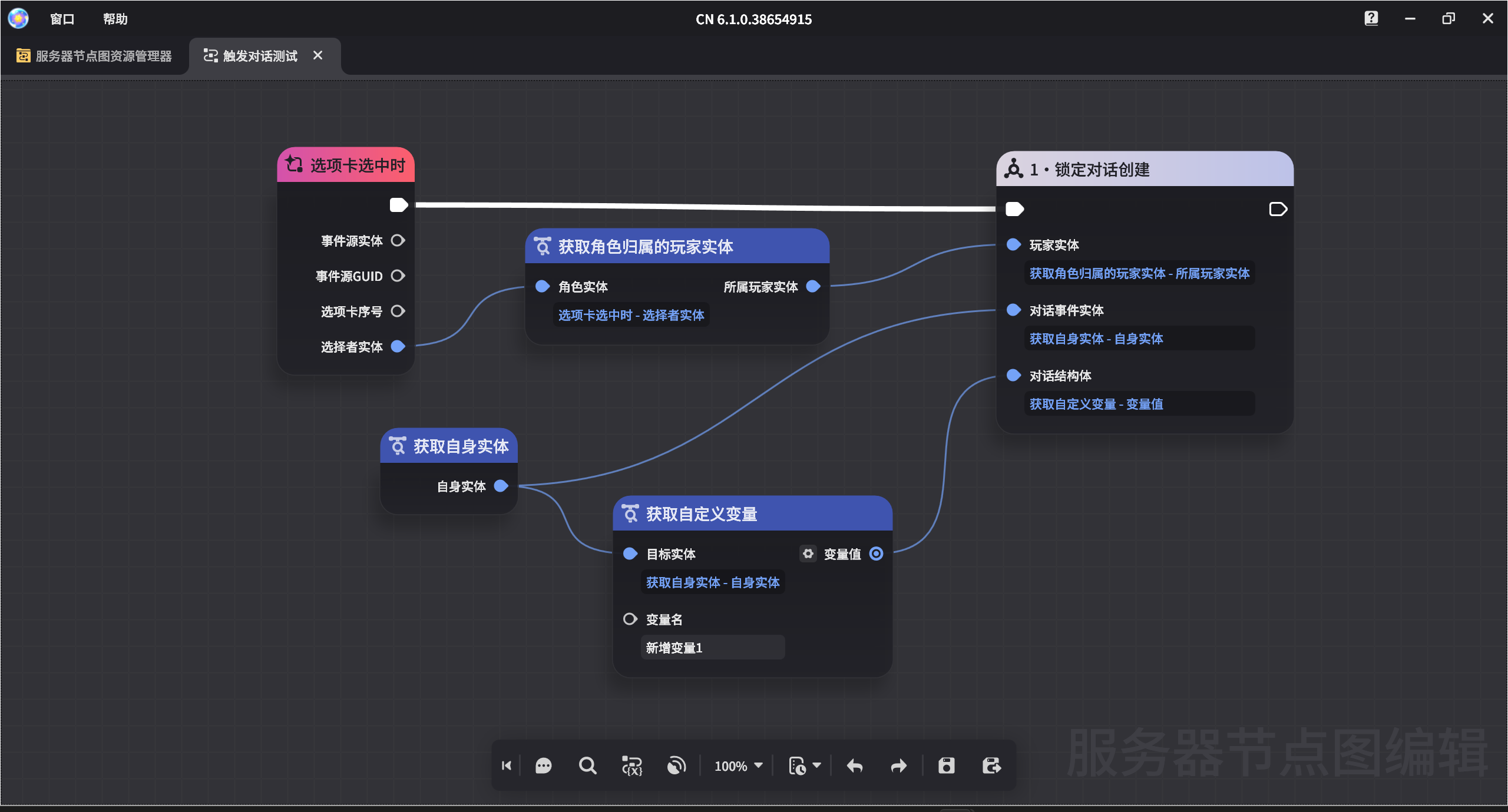Switch to the 服务器节点图资源管理器 tab
Image resolution: width=1508 pixels, height=812 pixels.
[x=94, y=56]
